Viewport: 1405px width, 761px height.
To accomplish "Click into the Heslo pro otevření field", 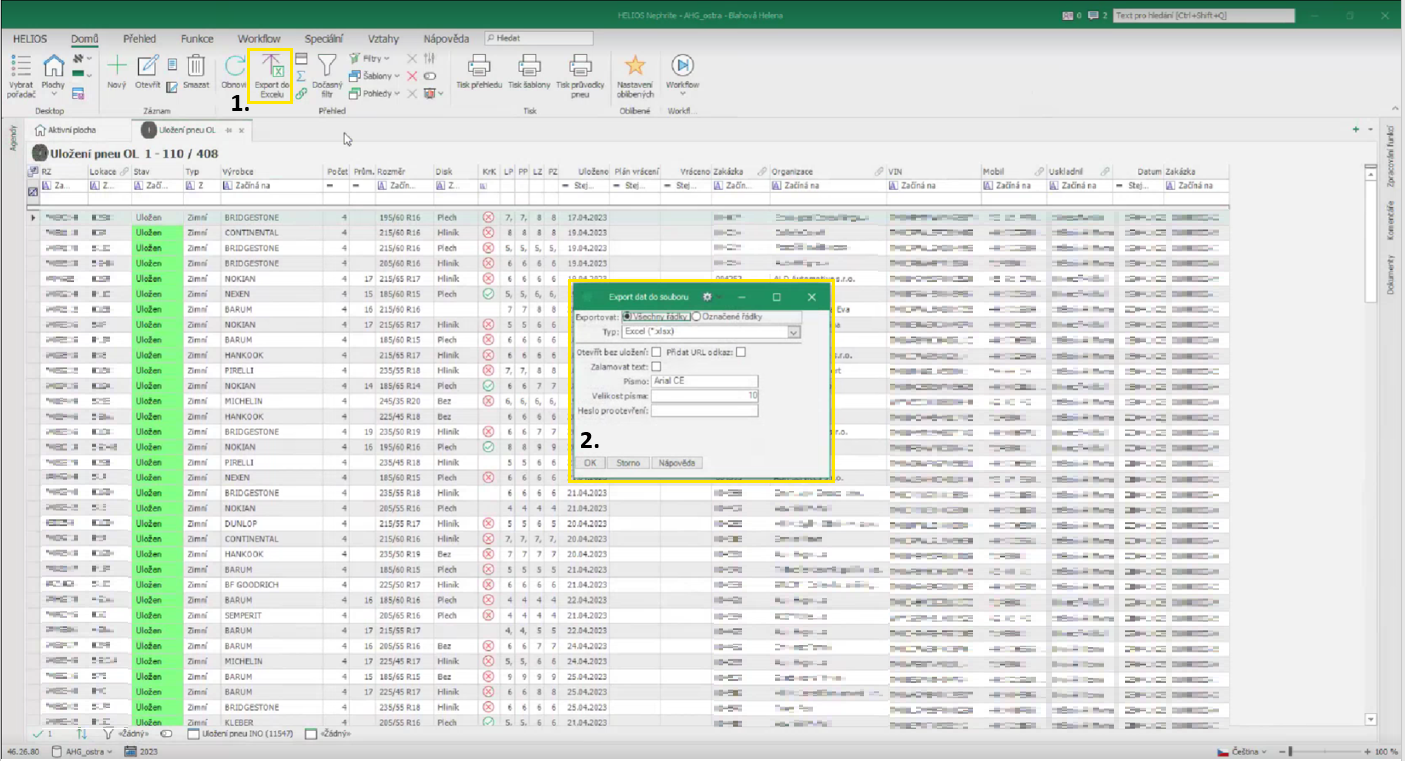I will click(x=704, y=410).
